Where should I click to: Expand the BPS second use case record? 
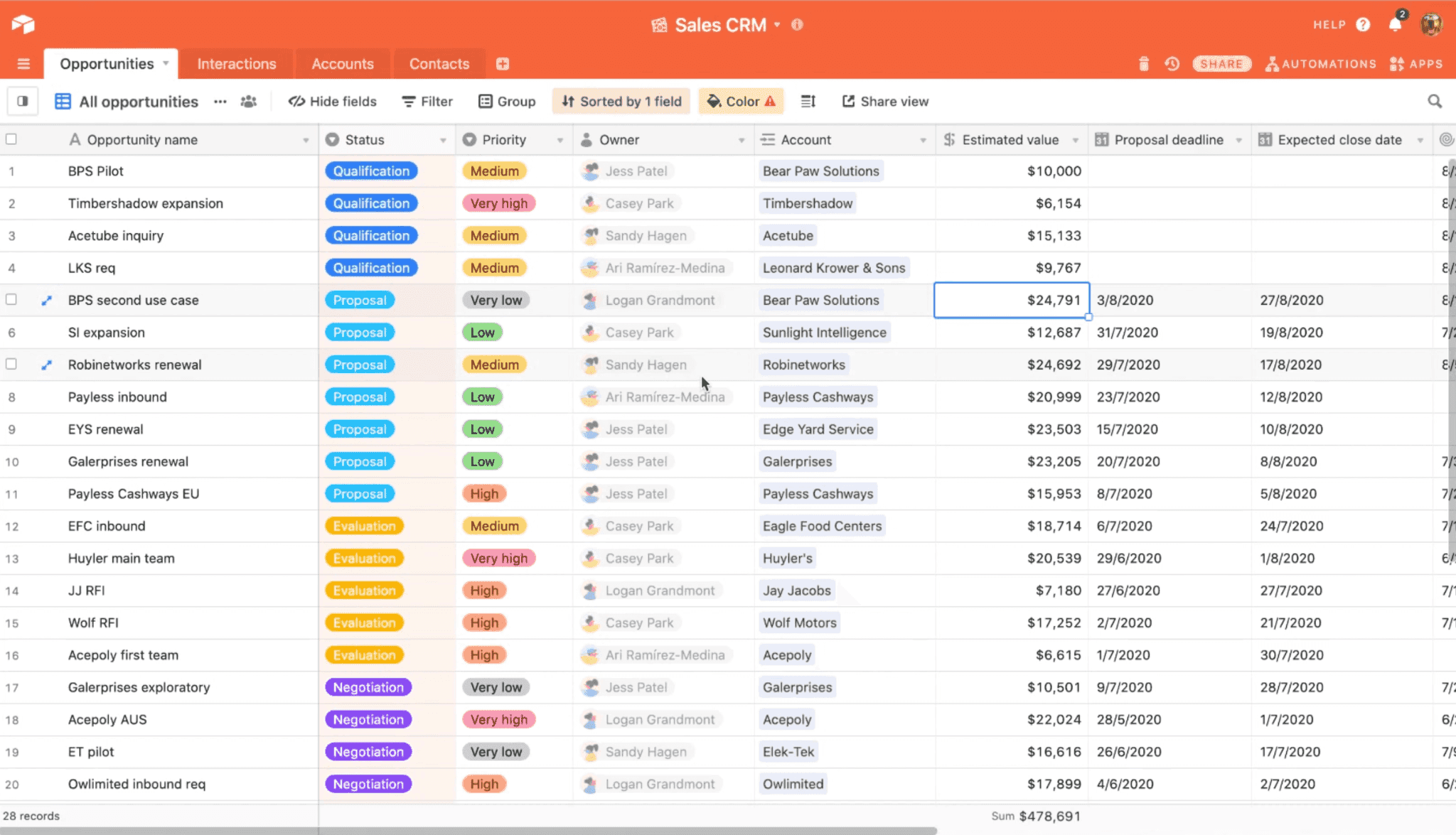(x=47, y=301)
